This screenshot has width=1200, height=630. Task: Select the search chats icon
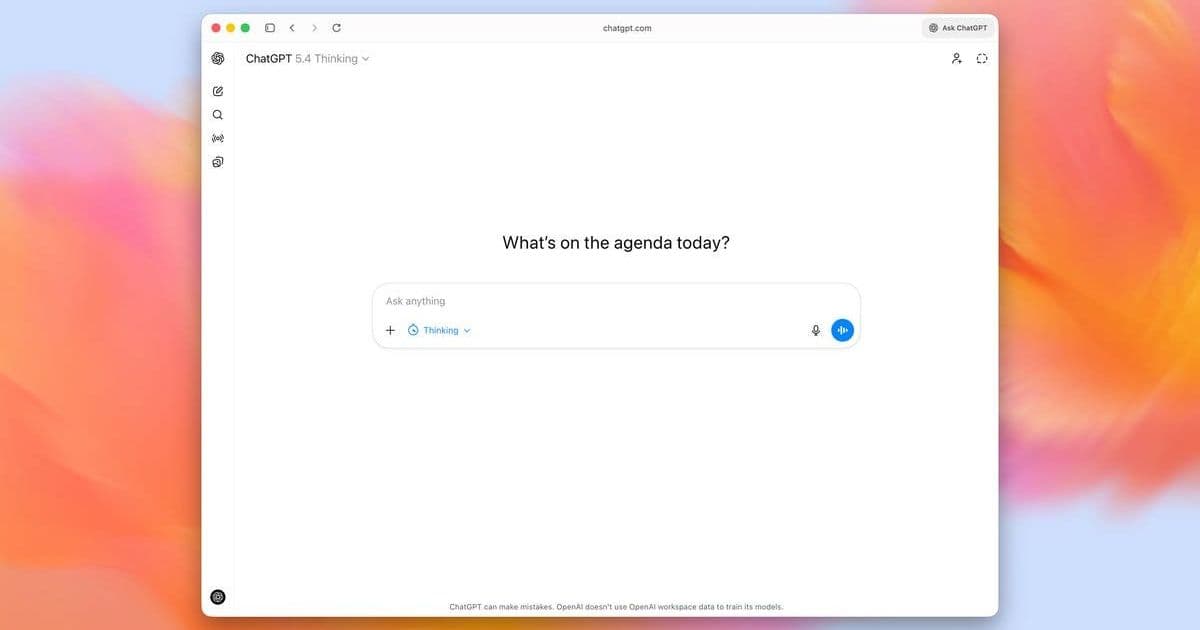coord(217,114)
